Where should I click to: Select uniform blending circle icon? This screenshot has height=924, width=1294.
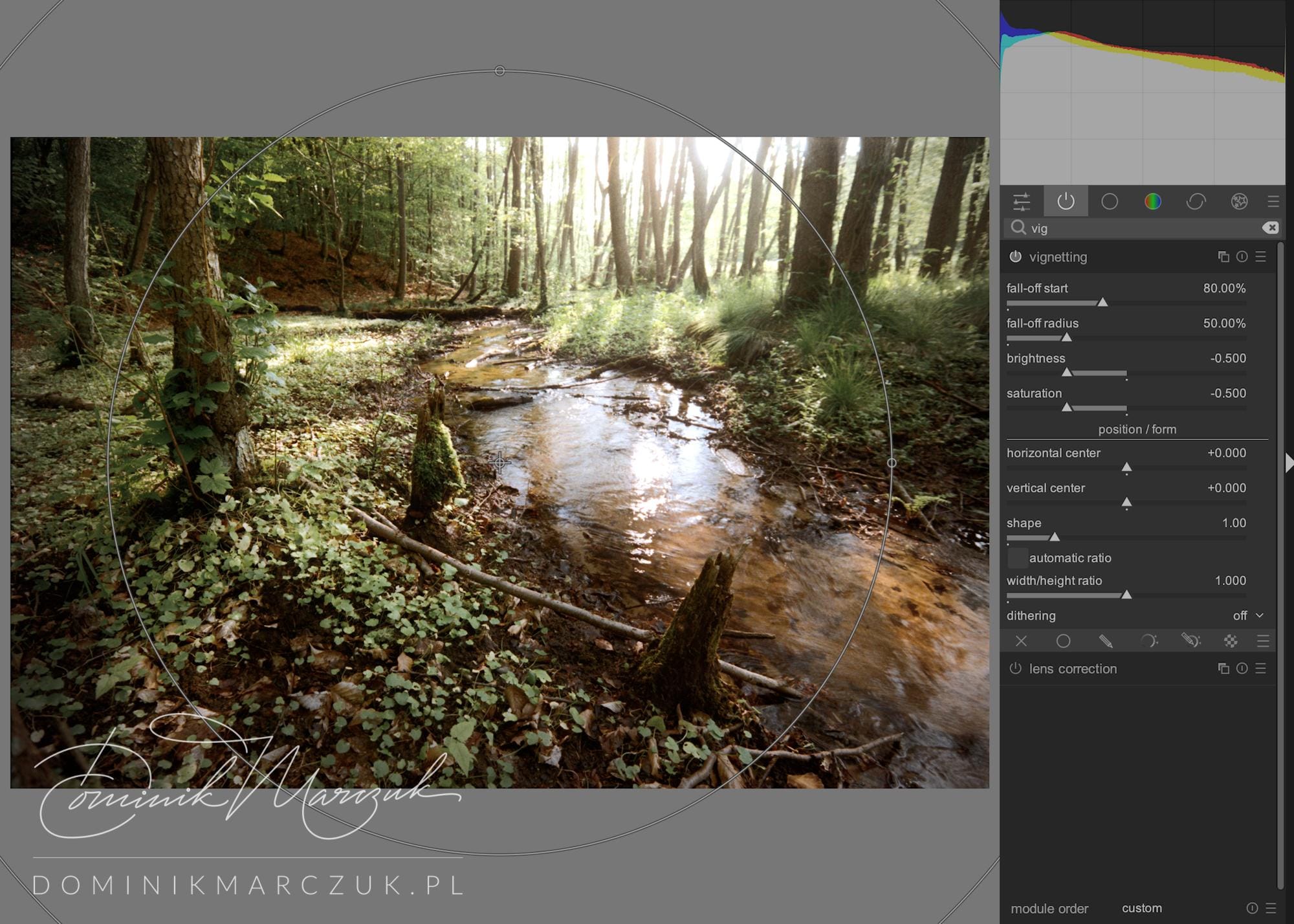tap(1063, 641)
